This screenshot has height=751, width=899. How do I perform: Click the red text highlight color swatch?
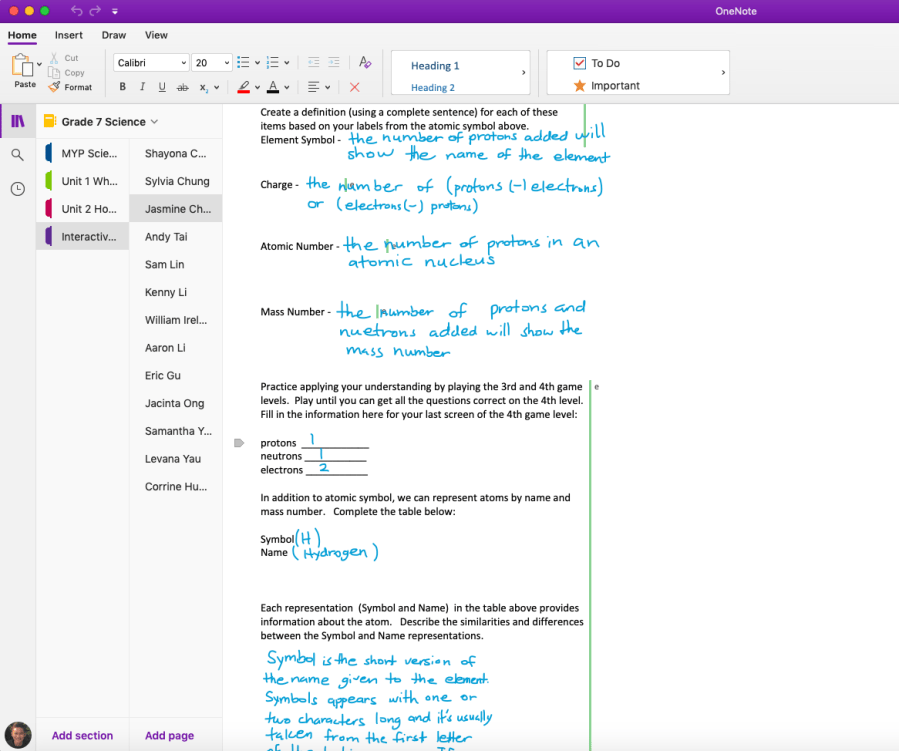(243, 87)
